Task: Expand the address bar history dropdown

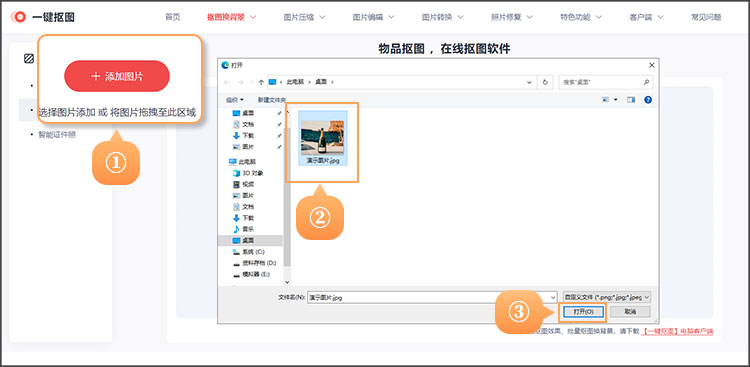Action: tap(529, 82)
